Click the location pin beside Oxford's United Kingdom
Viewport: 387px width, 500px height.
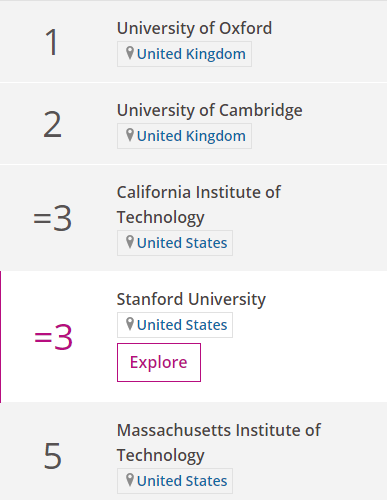(x=130, y=53)
